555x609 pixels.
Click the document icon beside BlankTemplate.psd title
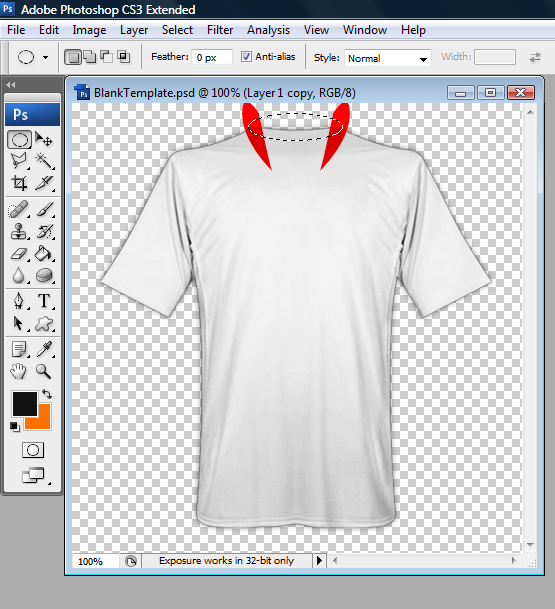click(82, 92)
